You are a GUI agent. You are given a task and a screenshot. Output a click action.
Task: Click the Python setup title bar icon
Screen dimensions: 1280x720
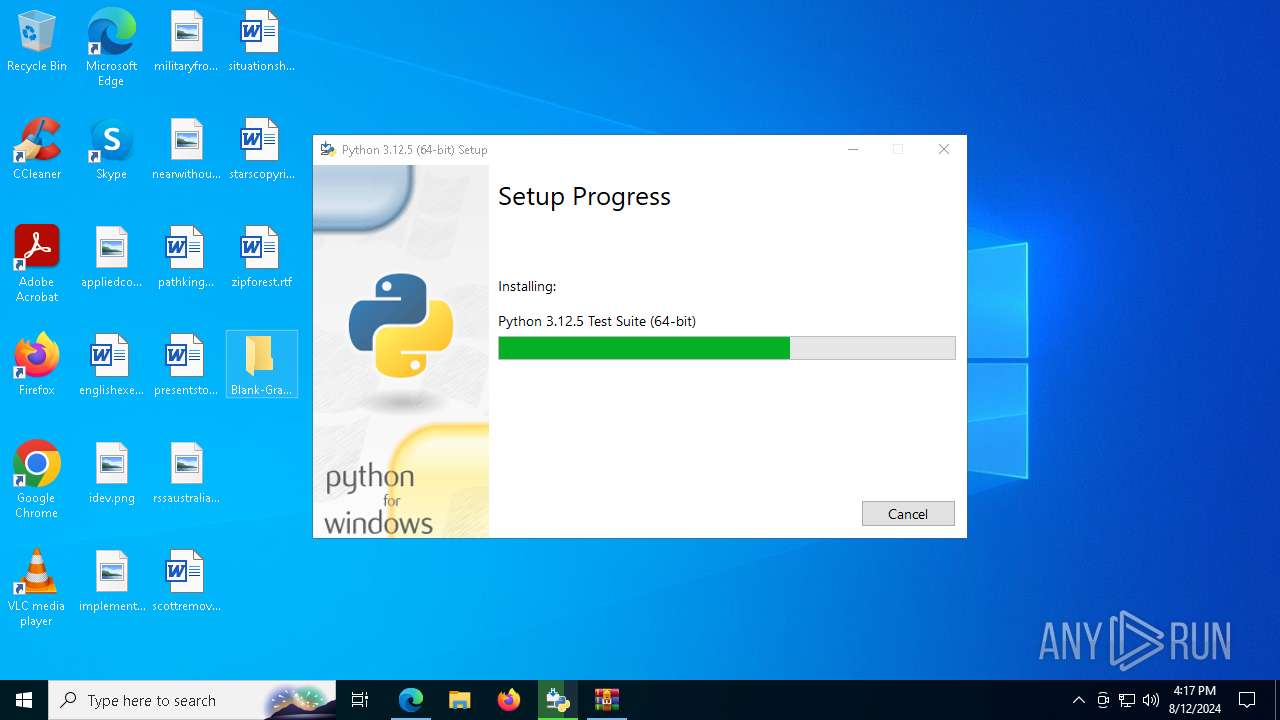click(x=327, y=149)
